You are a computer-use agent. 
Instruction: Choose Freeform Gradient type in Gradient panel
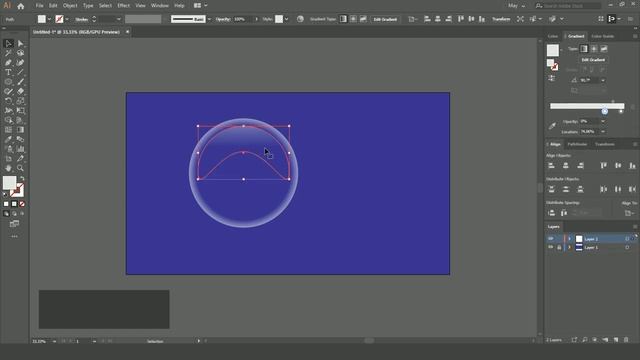[x=604, y=49]
